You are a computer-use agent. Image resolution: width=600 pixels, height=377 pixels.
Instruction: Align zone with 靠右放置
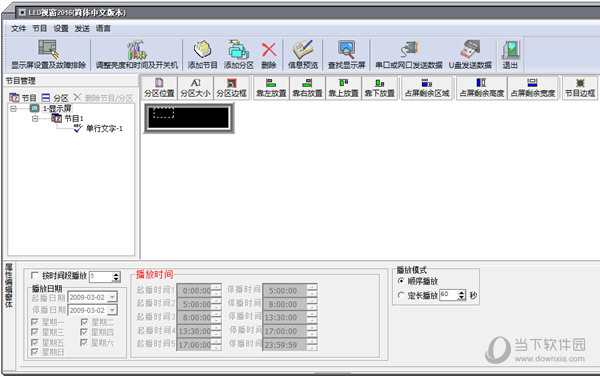pyautogui.click(x=307, y=88)
